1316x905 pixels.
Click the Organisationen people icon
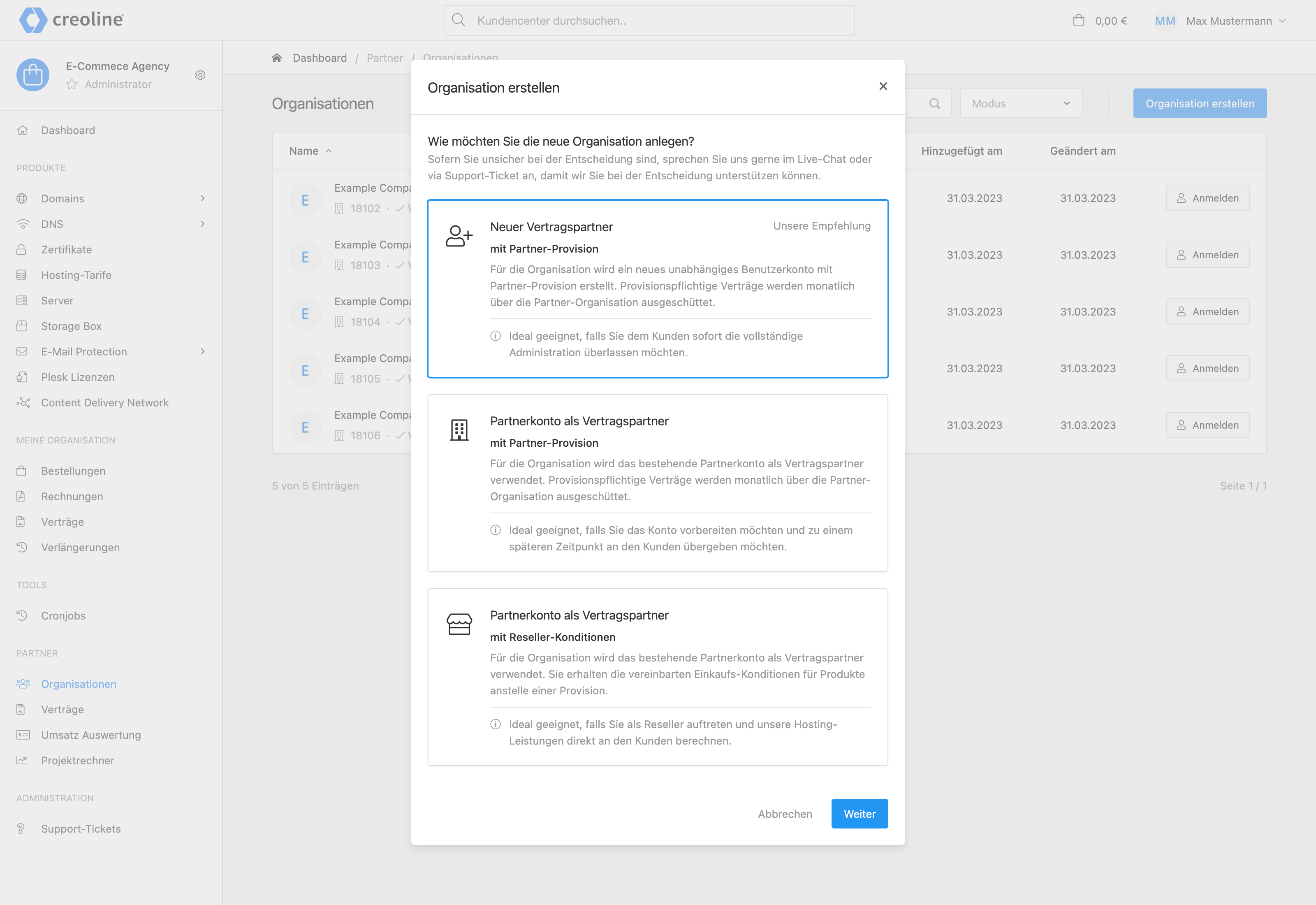(x=23, y=684)
